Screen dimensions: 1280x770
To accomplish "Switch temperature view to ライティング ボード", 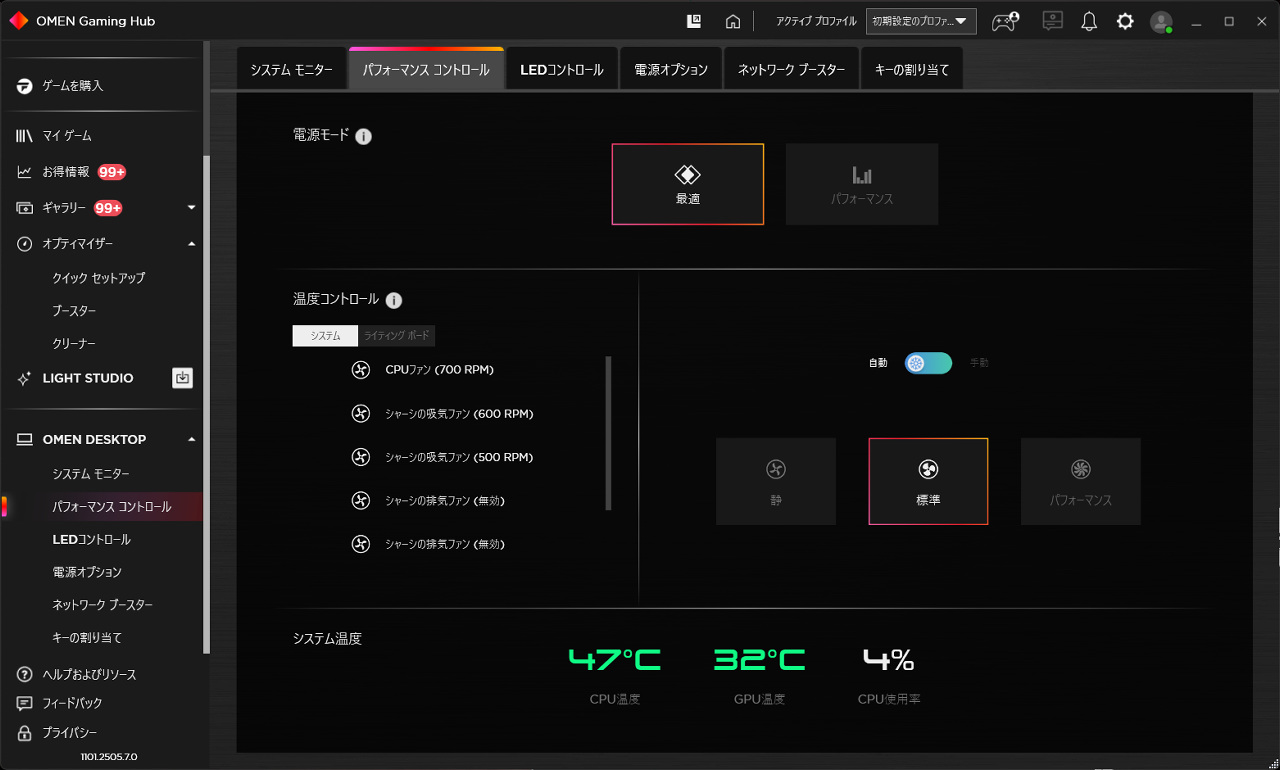I will (397, 336).
